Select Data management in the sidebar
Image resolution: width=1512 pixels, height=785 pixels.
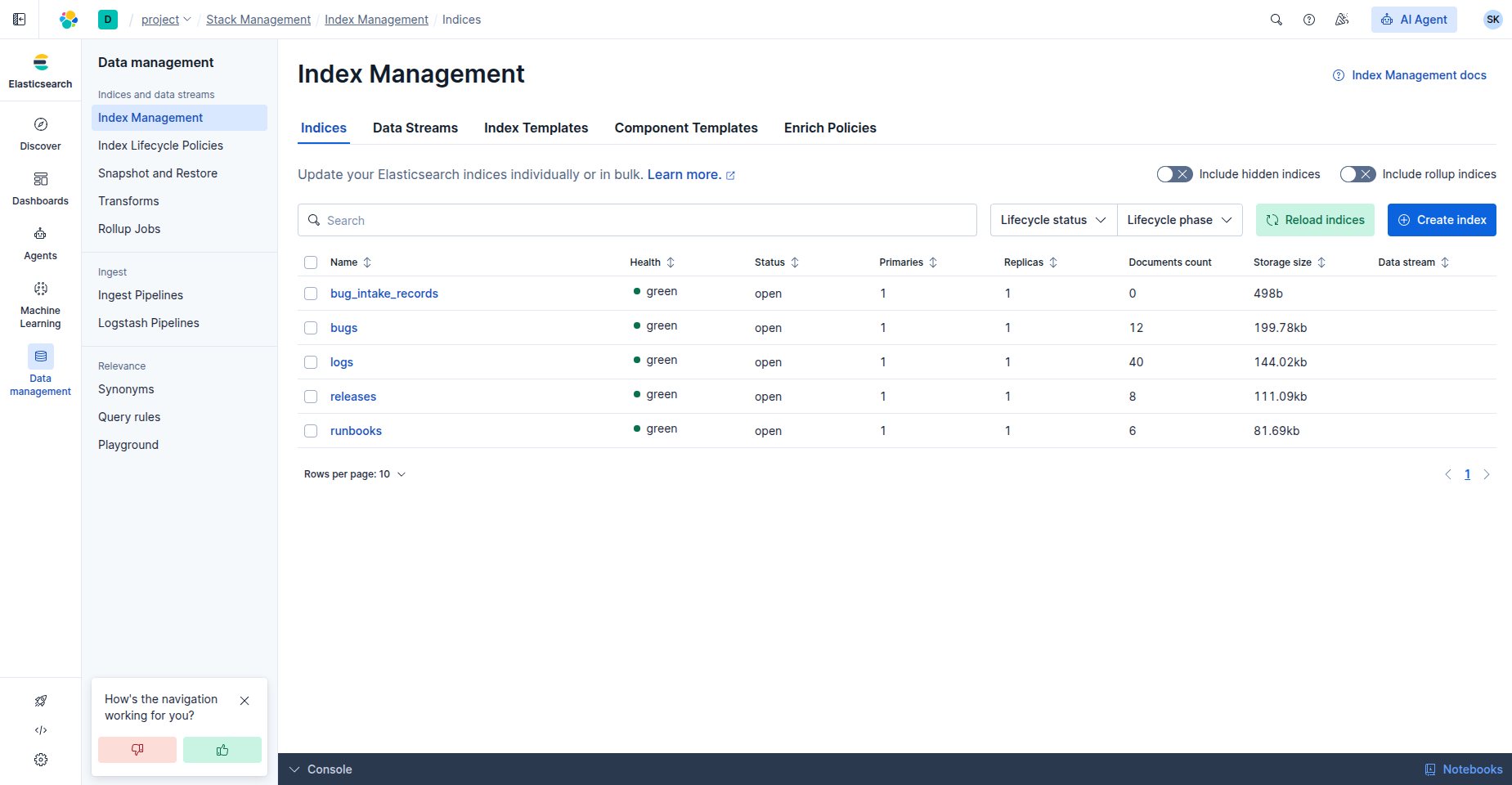(41, 371)
